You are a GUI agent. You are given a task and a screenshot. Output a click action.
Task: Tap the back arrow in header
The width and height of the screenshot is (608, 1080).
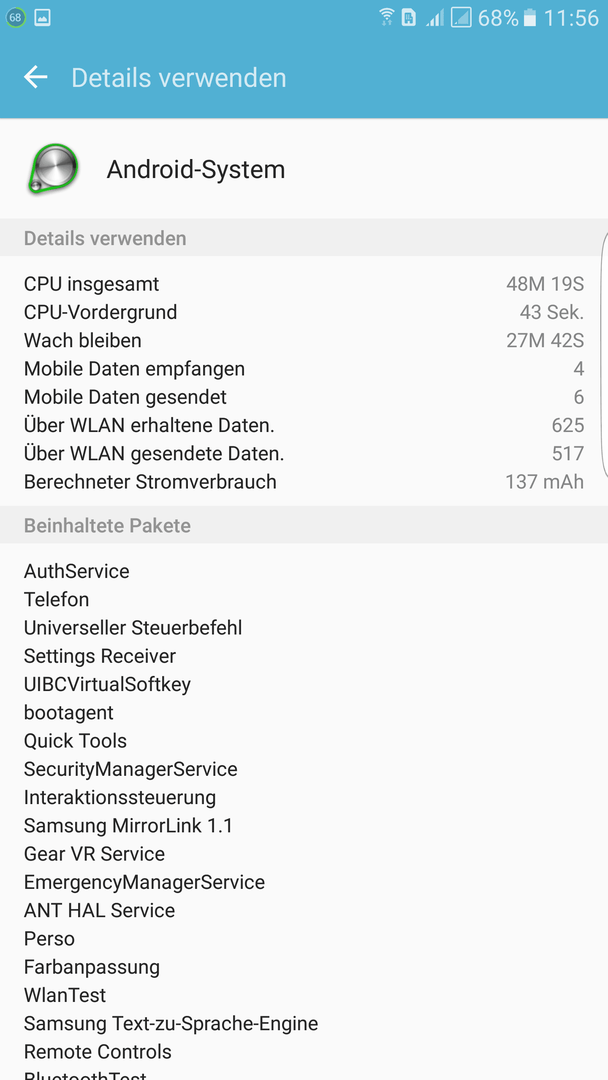tap(36, 77)
